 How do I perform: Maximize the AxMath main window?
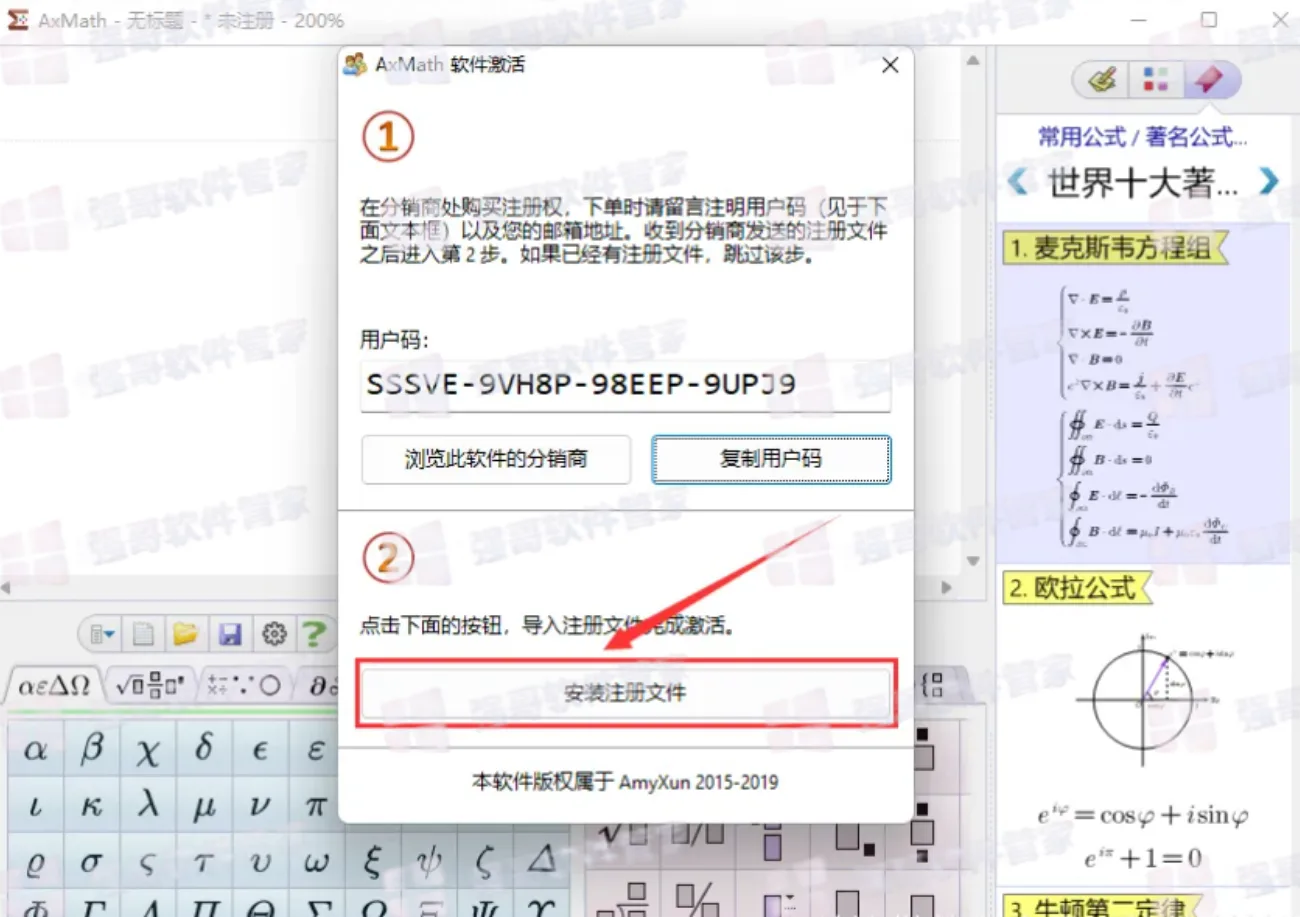(1208, 20)
